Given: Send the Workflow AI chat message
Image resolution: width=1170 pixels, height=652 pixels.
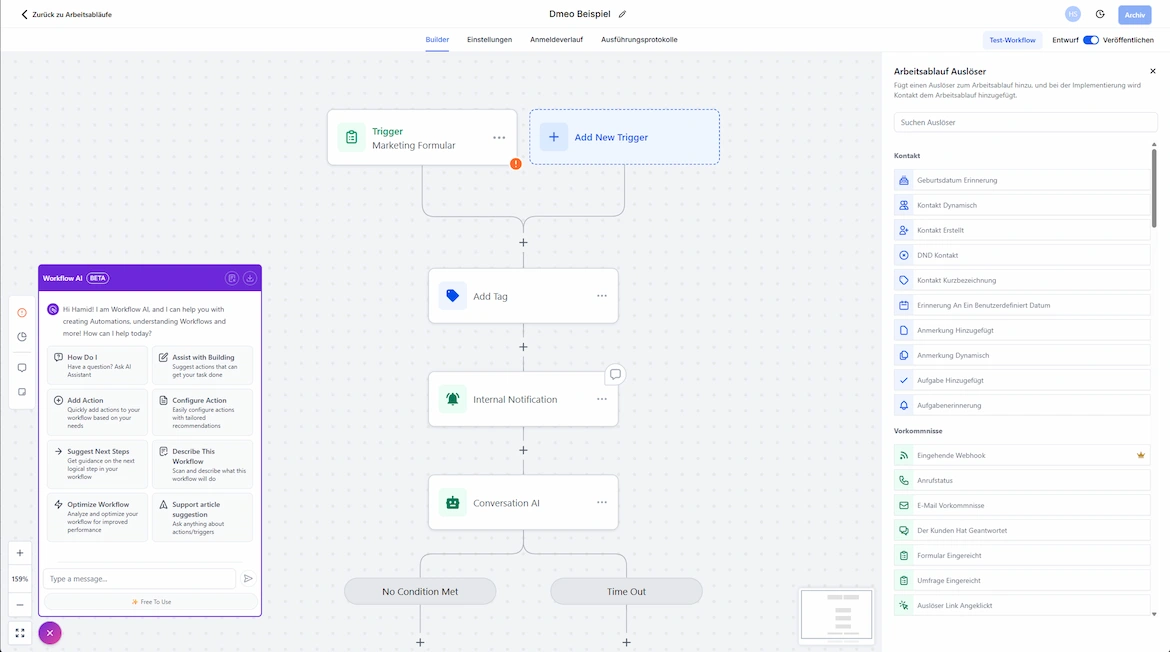Looking at the screenshot, I should click(248, 579).
